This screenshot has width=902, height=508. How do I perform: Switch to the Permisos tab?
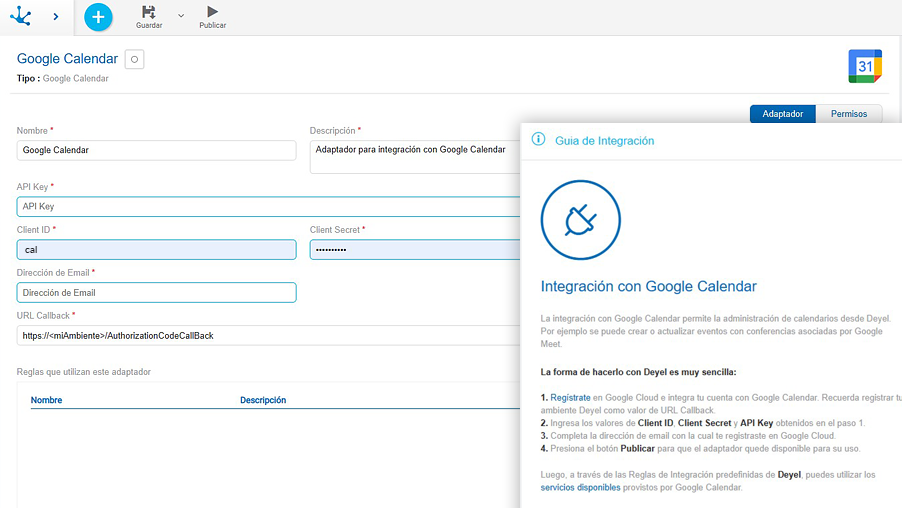[x=849, y=114]
